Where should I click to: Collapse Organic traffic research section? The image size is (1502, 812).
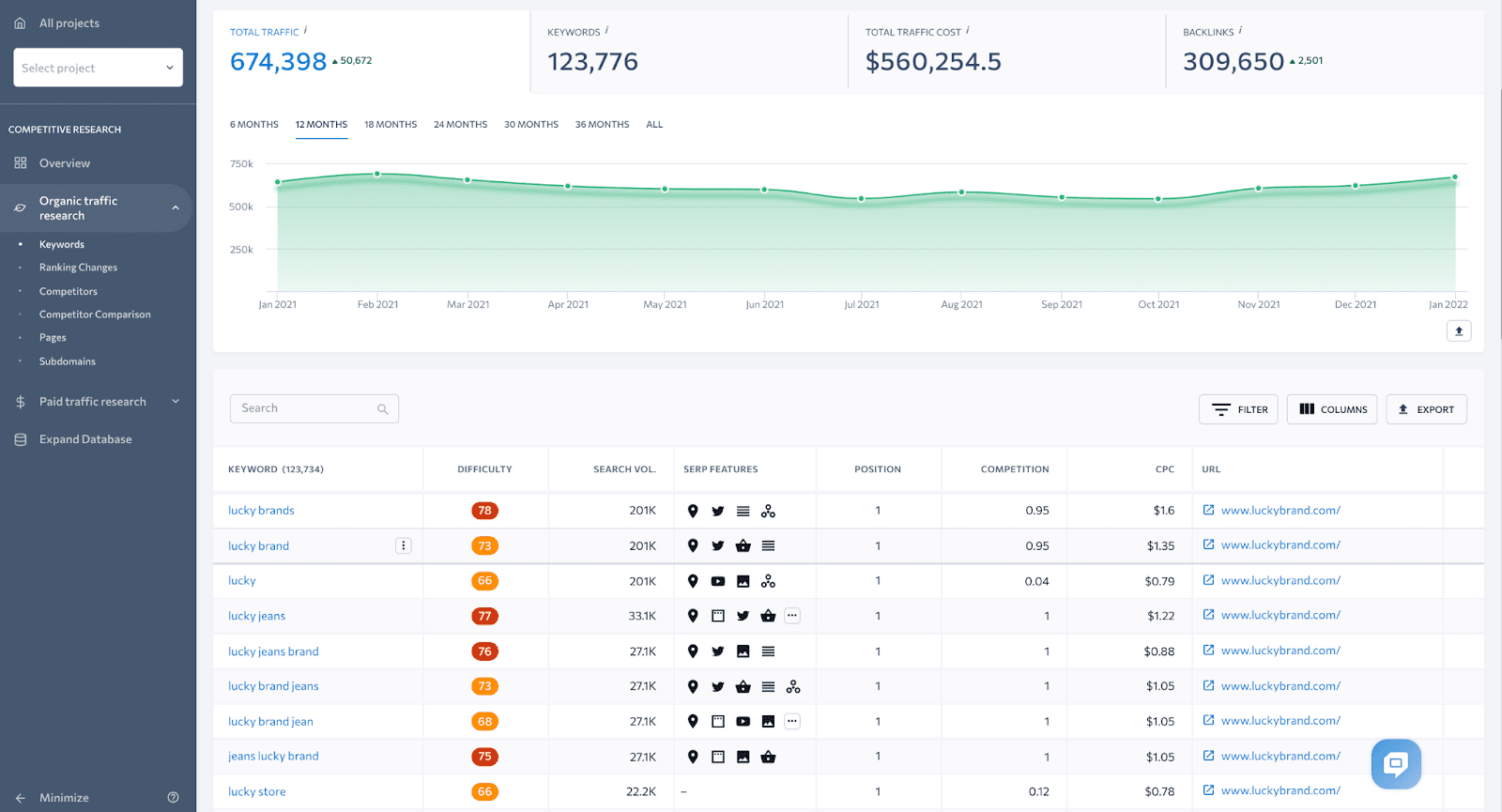tap(176, 208)
